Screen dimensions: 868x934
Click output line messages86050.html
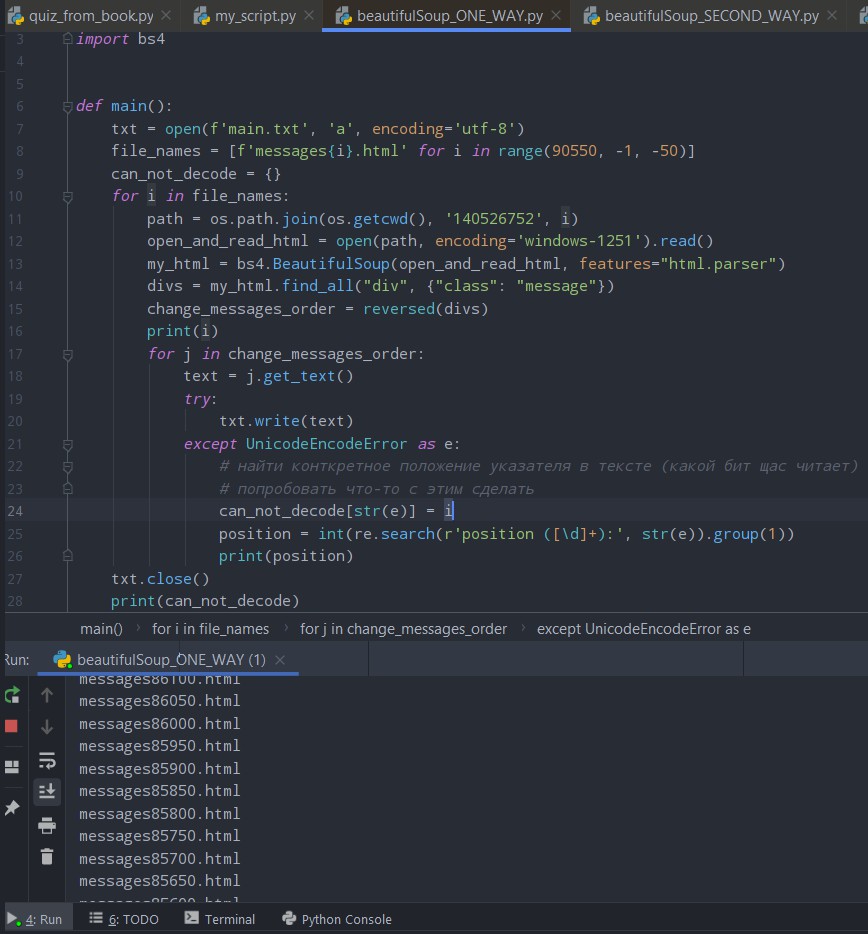(x=159, y=700)
